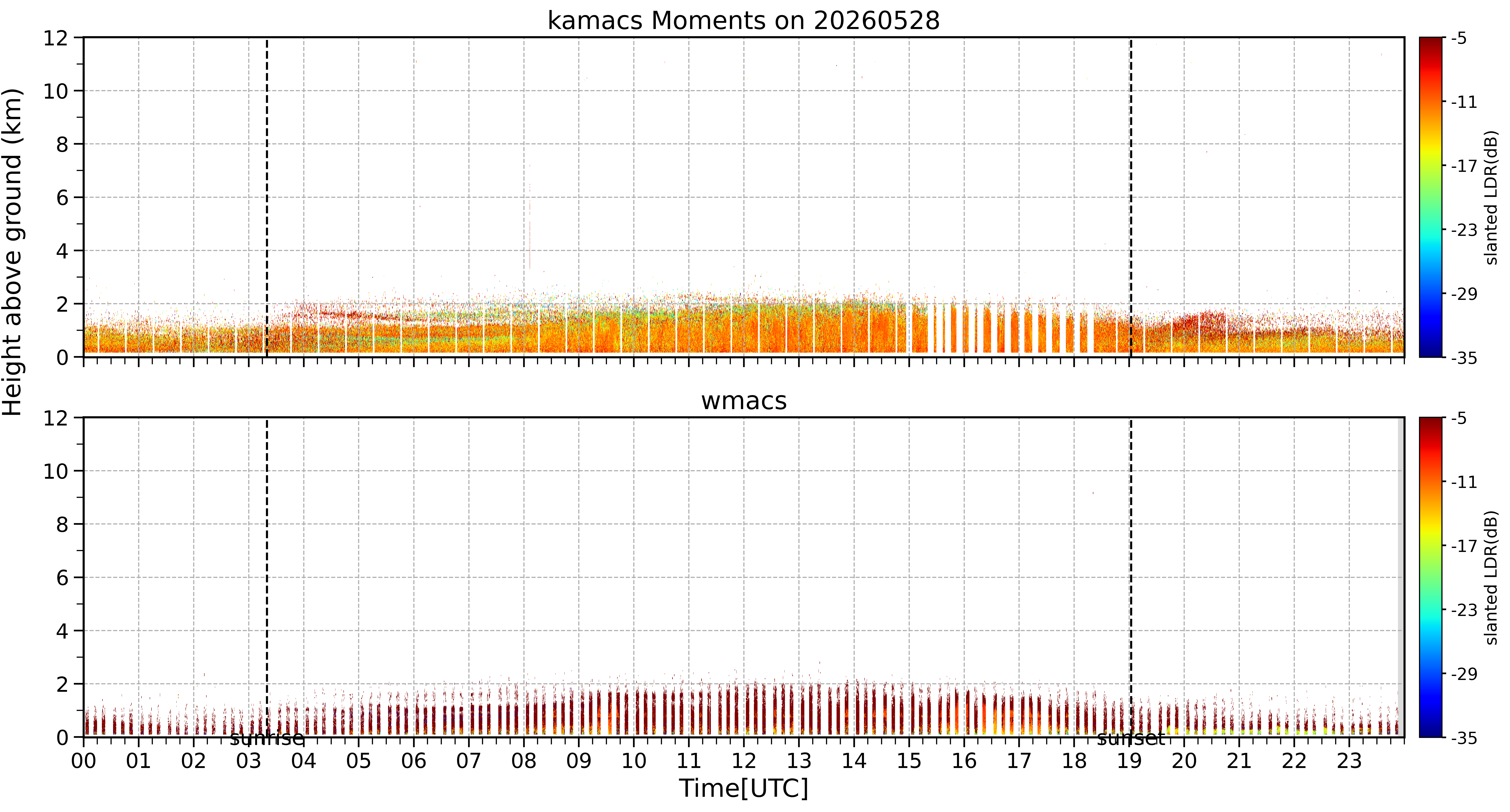1510x812 pixels.
Task: Click the sunrise dashed line in kamacs panel
Action: tap(267, 197)
